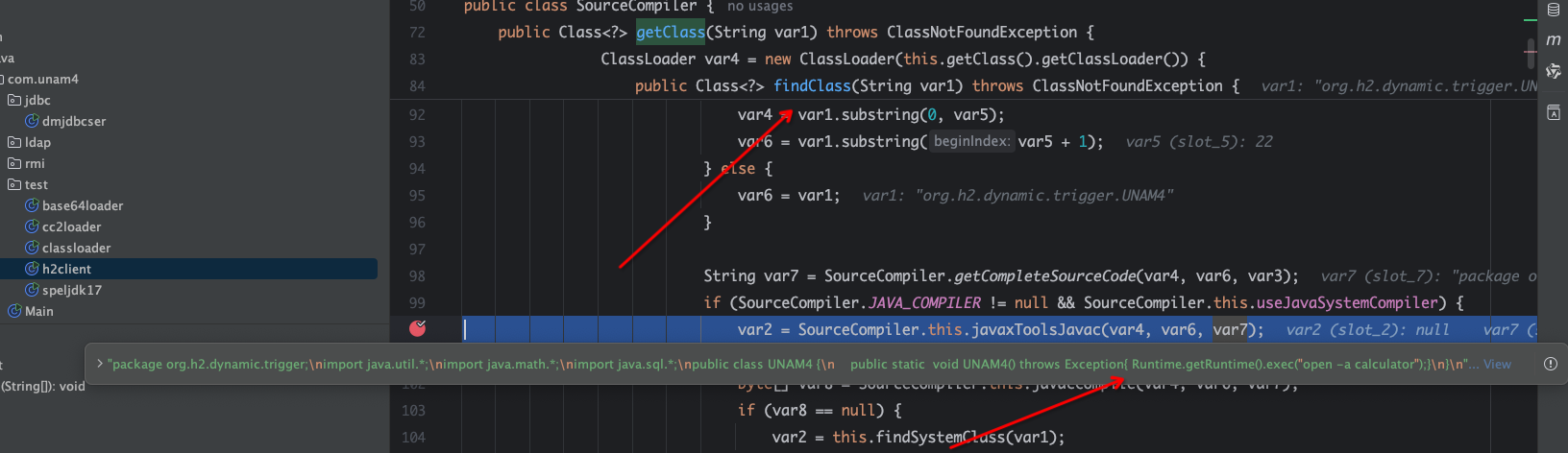Select speljdk17 class in the tree
This screenshot has width=1568, height=453.
[71, 290]
